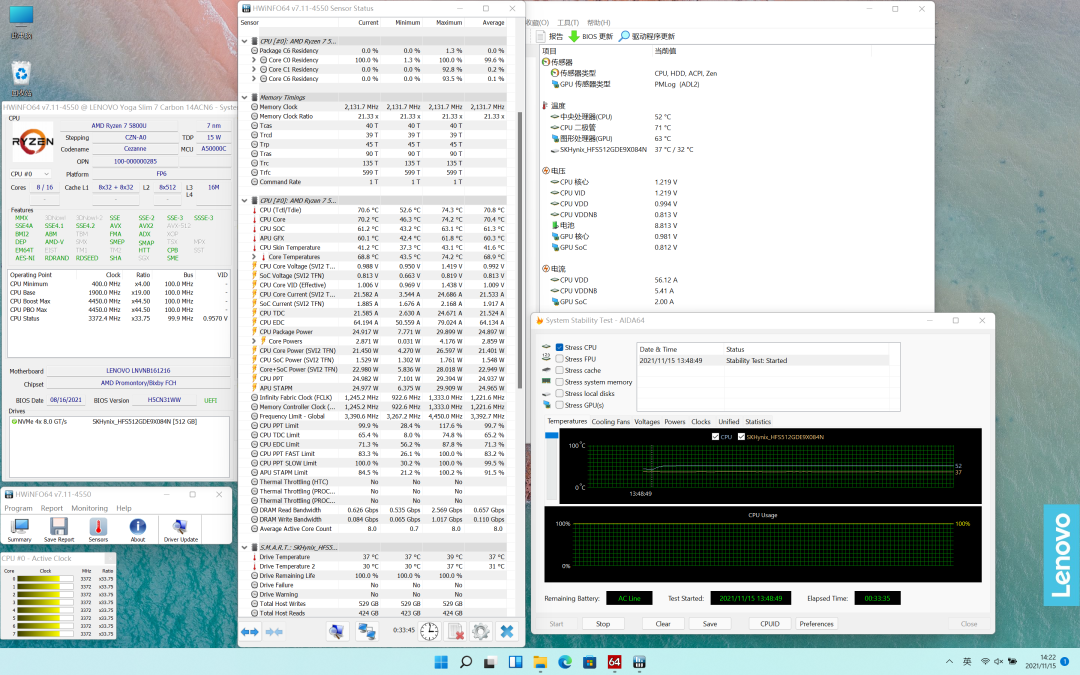Expand Core C6 Residency row
The width and height of the screenshot is (1080, 675).
point(253,79)
